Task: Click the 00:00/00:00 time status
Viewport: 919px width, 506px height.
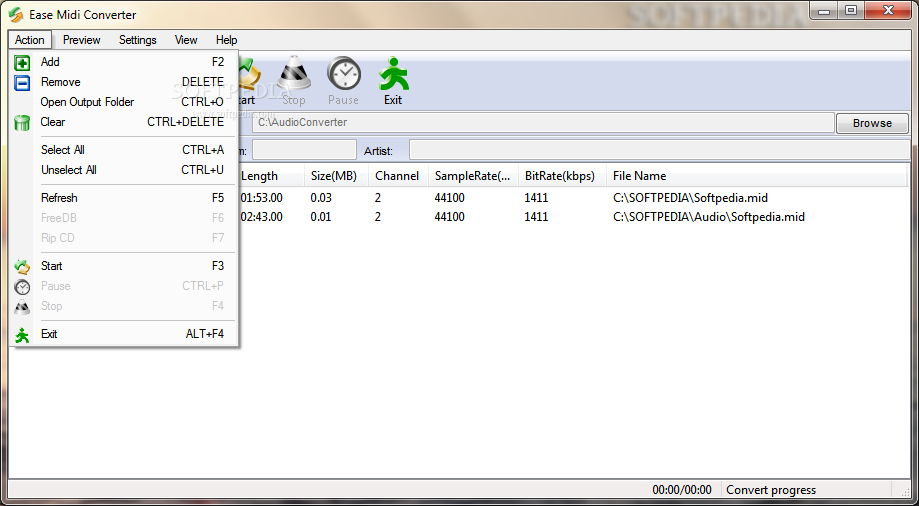Action: click(x=682, y=490)
